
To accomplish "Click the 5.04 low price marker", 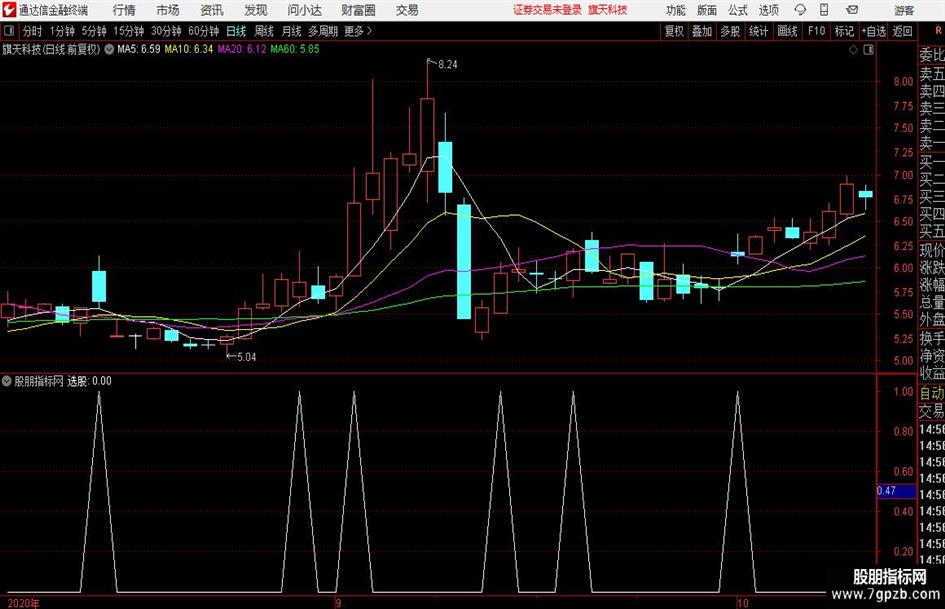I will [x=246, y=357].
